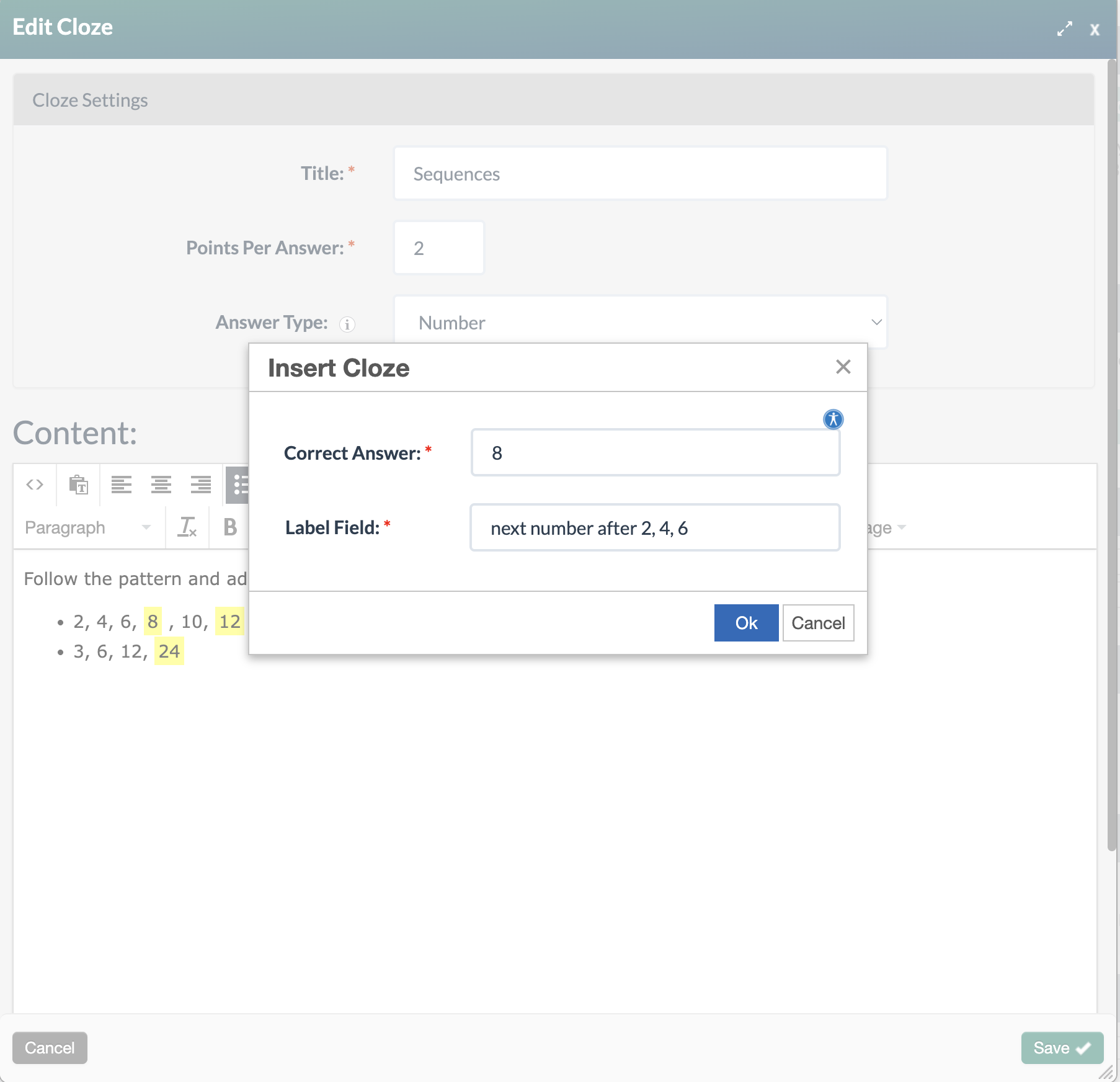The height and width of the screenshot is (1082, 1120).
Task: Open the Answer Type dropdown
Action: (x=641, y=322)
